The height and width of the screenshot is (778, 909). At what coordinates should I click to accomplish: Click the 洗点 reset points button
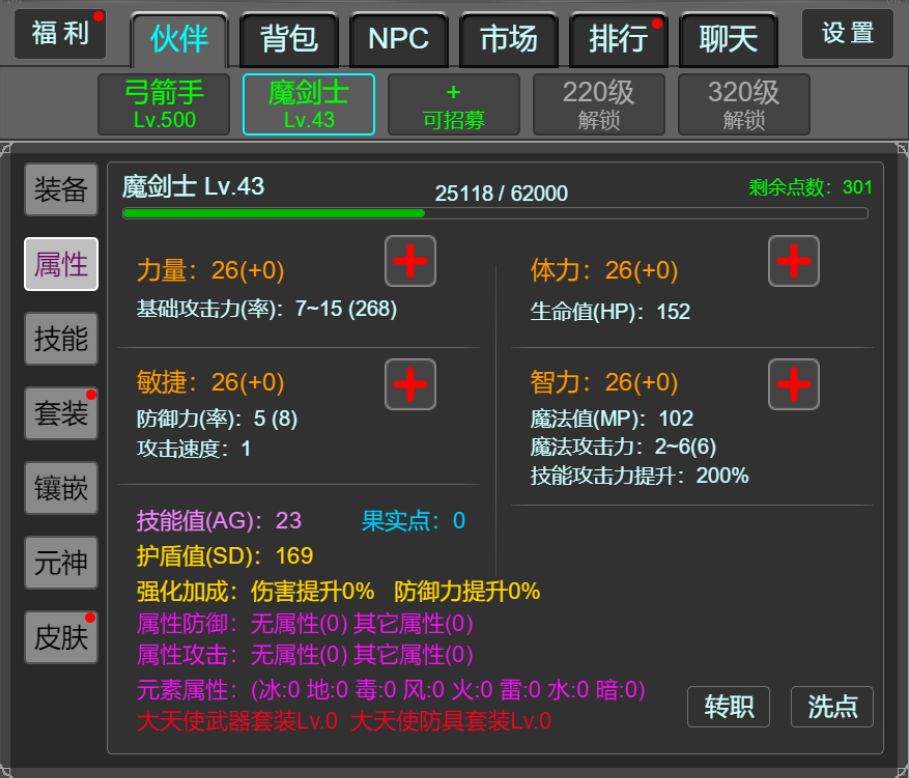[832, 707]
